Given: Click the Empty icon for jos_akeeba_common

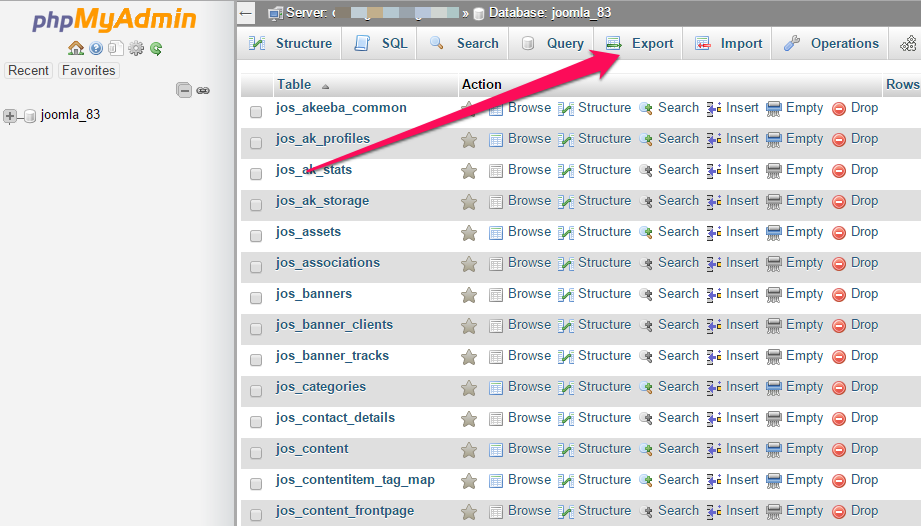Looking at the screenshot, I should tap(774, 109).
